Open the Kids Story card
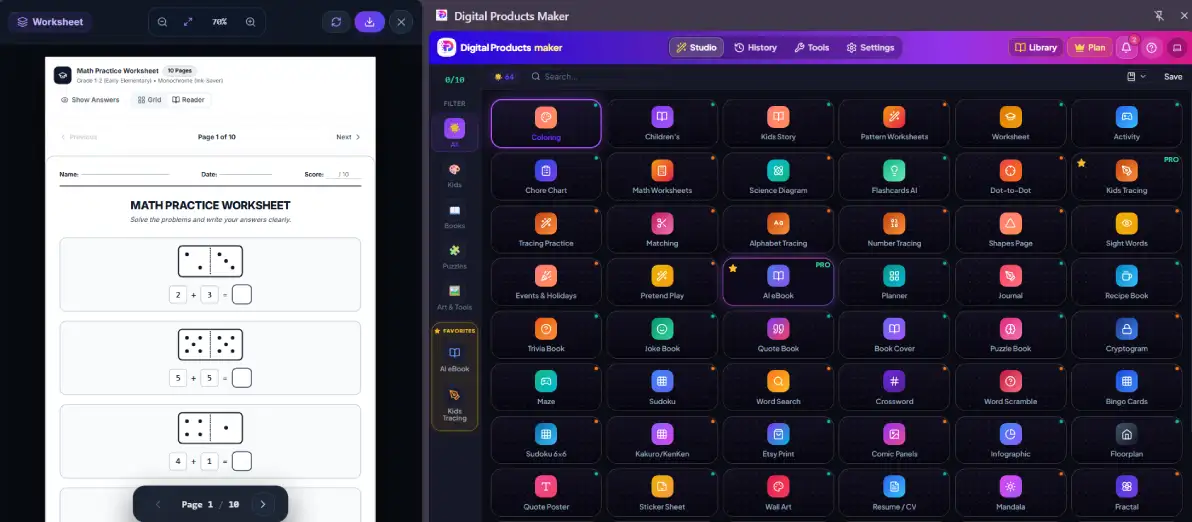 [x=778, y=123]
